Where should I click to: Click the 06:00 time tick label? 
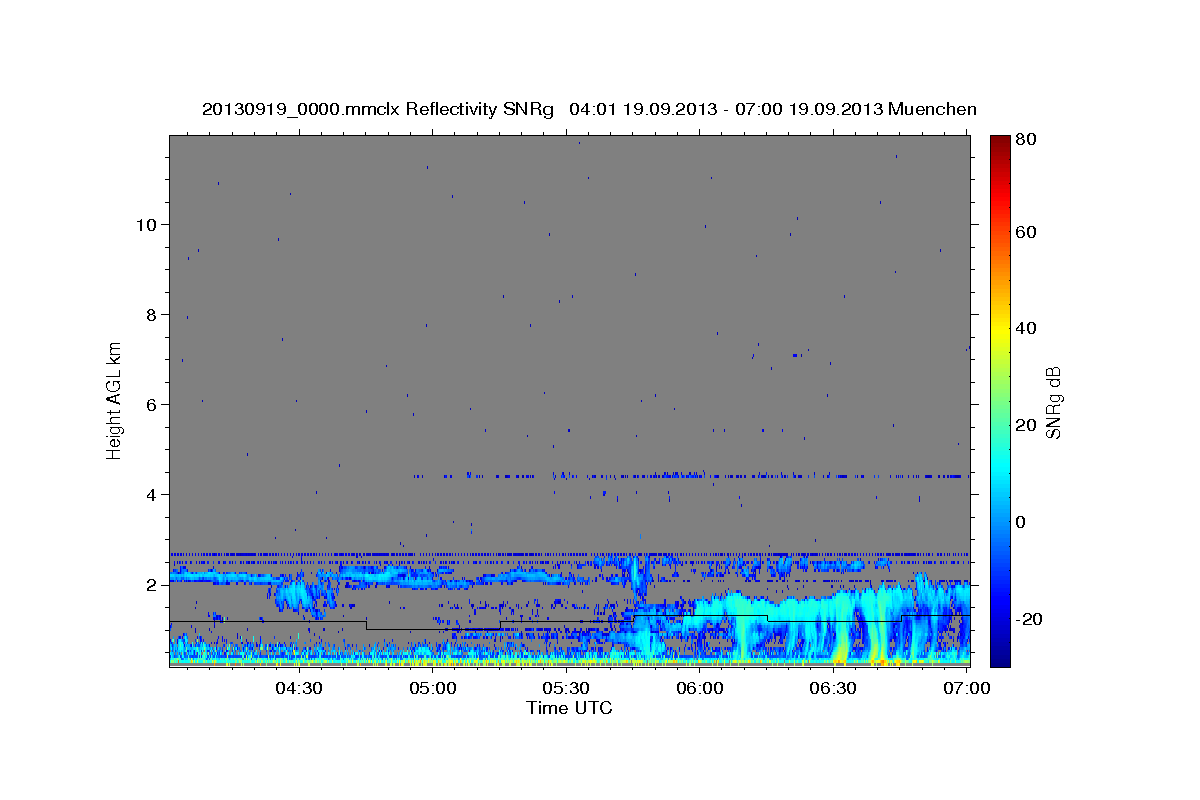pos(700,688)
